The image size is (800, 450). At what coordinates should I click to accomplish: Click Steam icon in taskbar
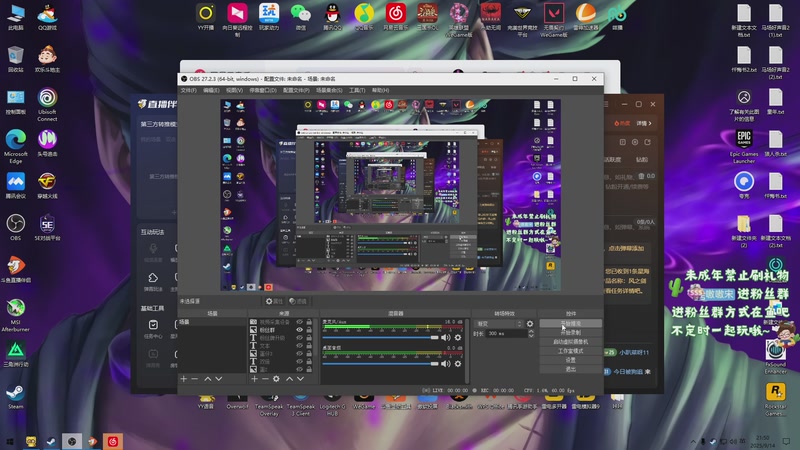coord(51,441)
